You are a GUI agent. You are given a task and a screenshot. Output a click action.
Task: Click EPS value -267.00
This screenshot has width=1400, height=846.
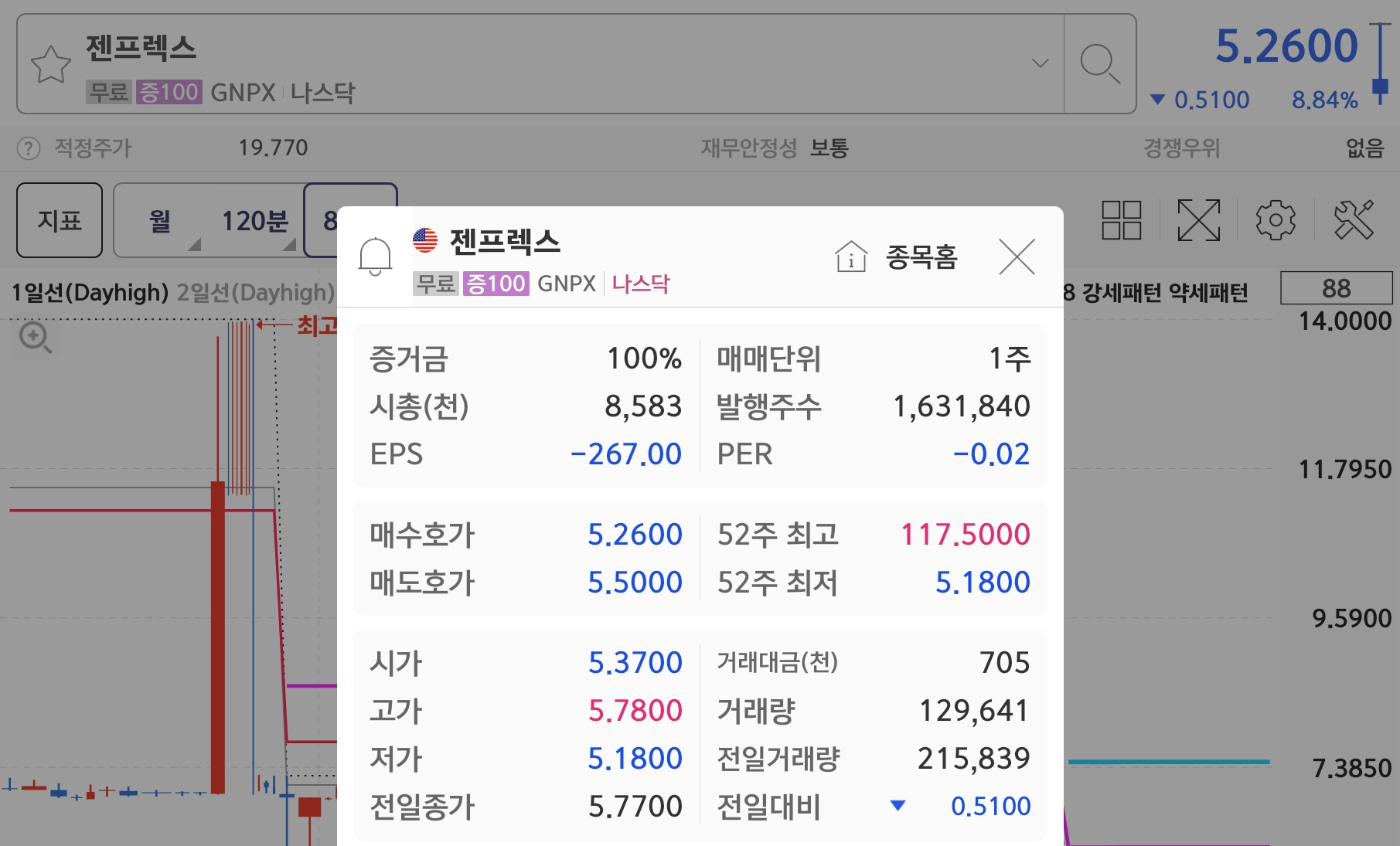pos(626,454)
